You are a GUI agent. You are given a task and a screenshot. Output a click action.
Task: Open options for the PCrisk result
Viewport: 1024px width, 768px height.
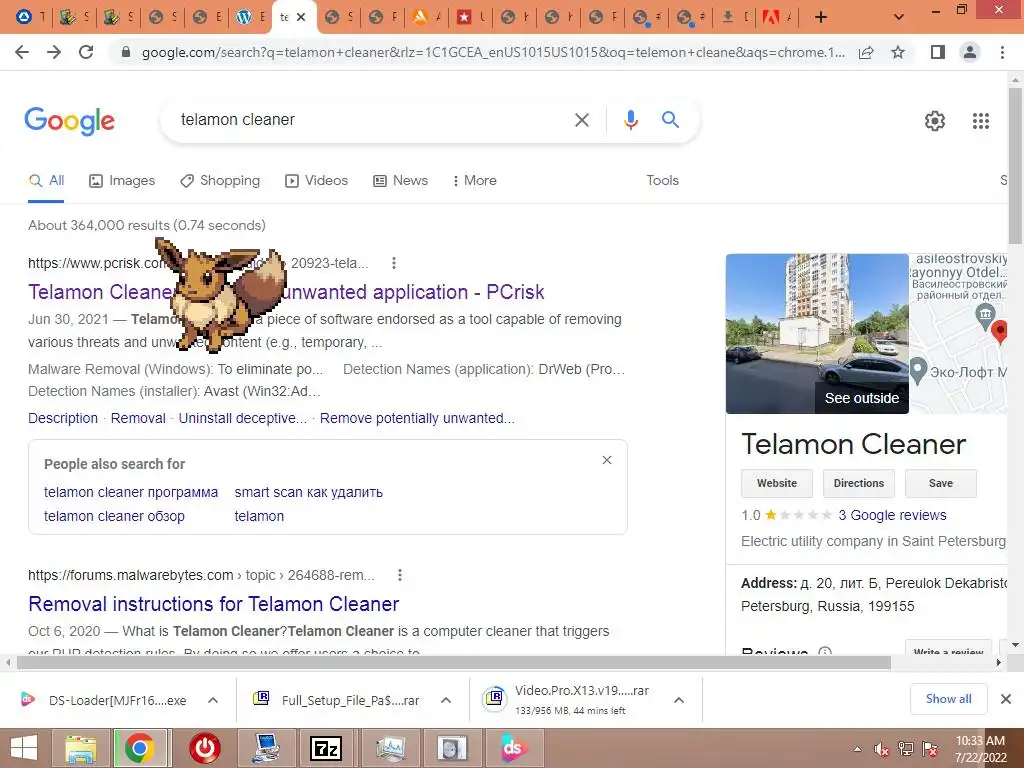(393, 263)
